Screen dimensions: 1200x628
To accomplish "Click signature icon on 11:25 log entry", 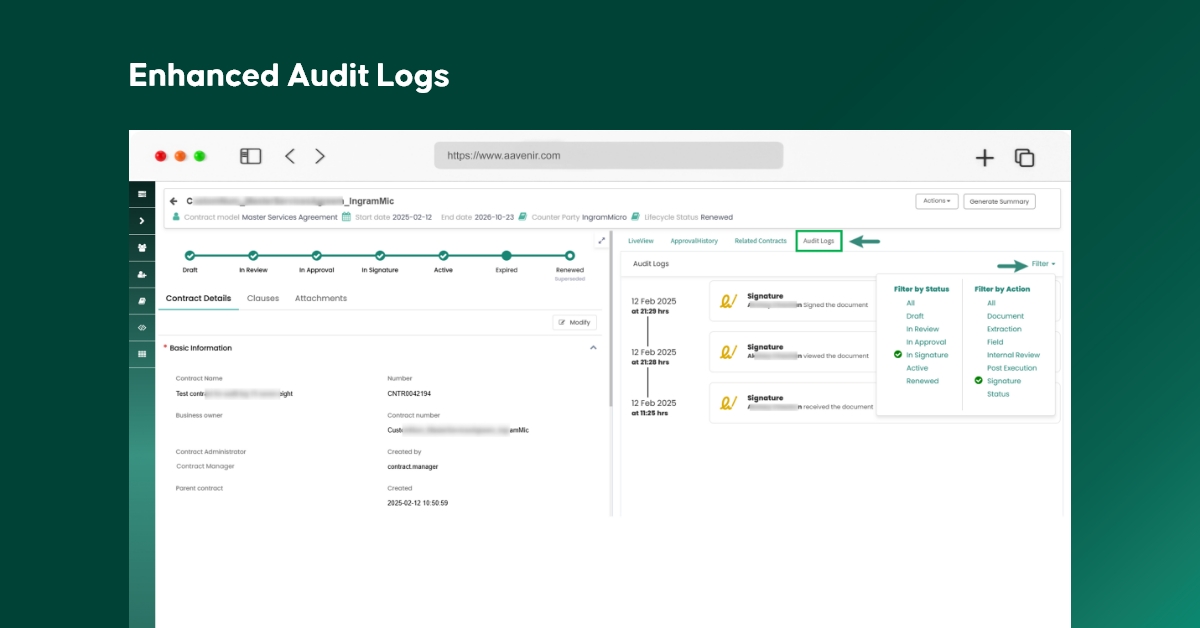I will click(729, 403).
